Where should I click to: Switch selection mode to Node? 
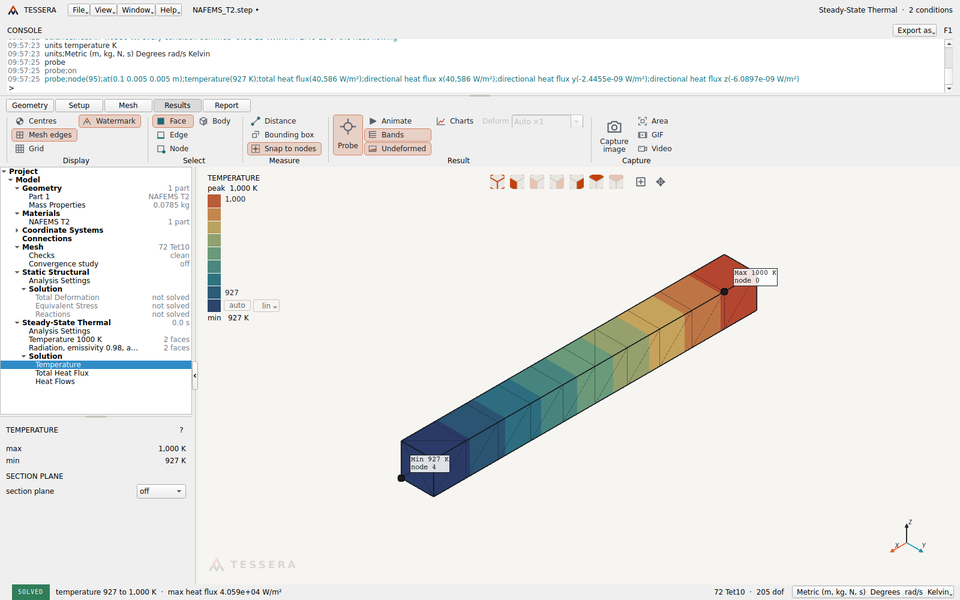(173, 149)
